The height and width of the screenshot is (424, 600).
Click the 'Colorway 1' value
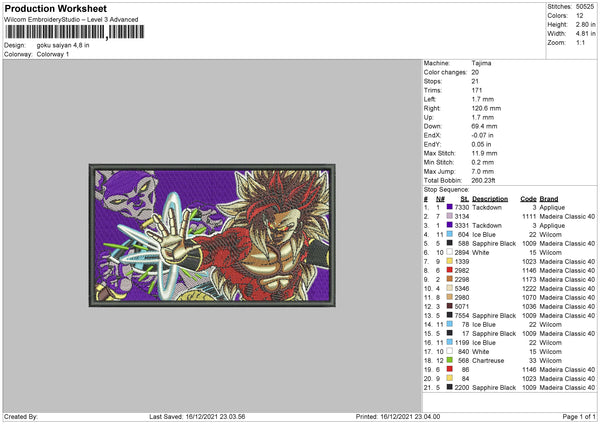[53, 54]
